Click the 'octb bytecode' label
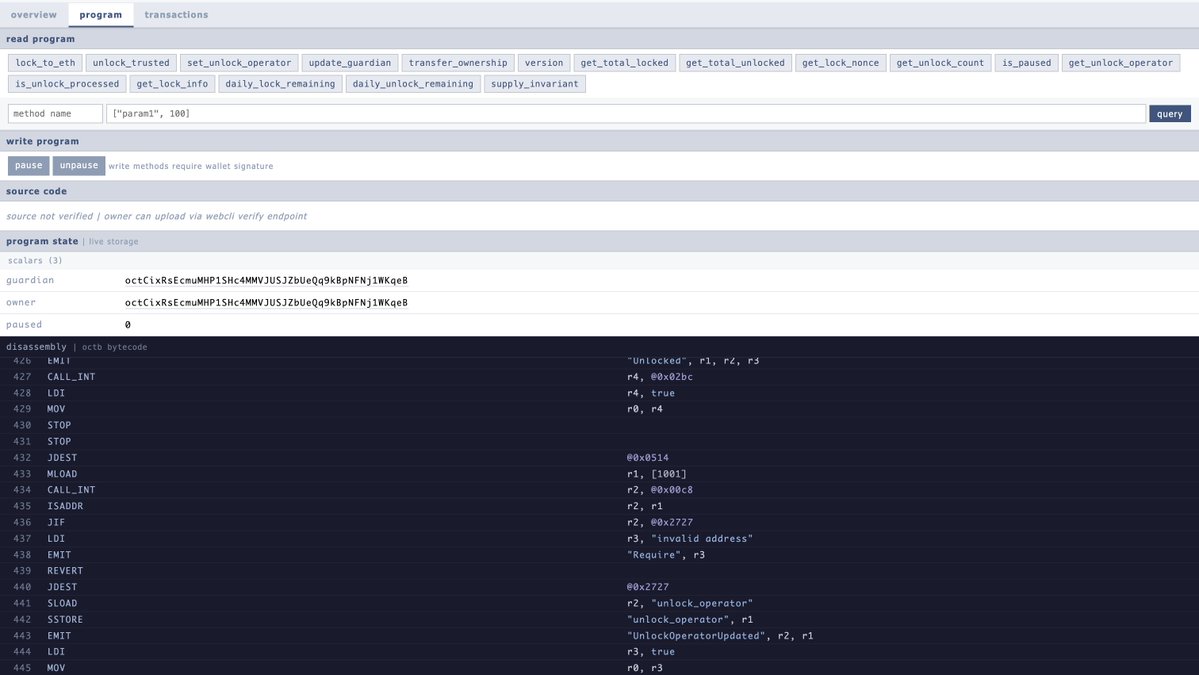The image size is (1199, 675). point(115,347)
